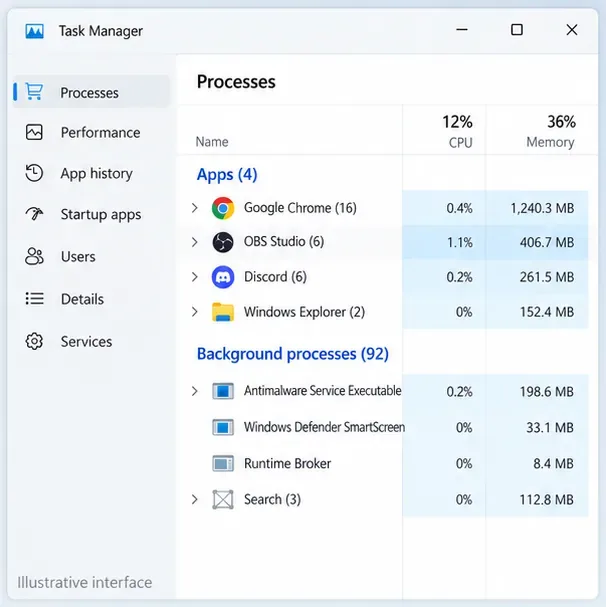Expand the Discord process group

click(195, 277)
